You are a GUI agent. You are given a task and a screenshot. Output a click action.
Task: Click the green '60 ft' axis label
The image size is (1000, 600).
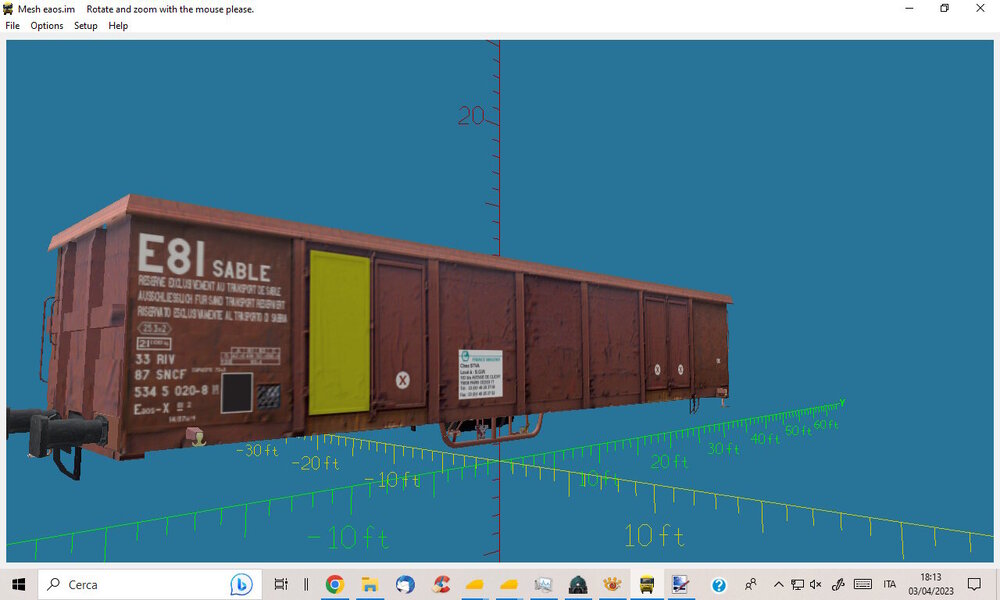click(x=827, y=425)
